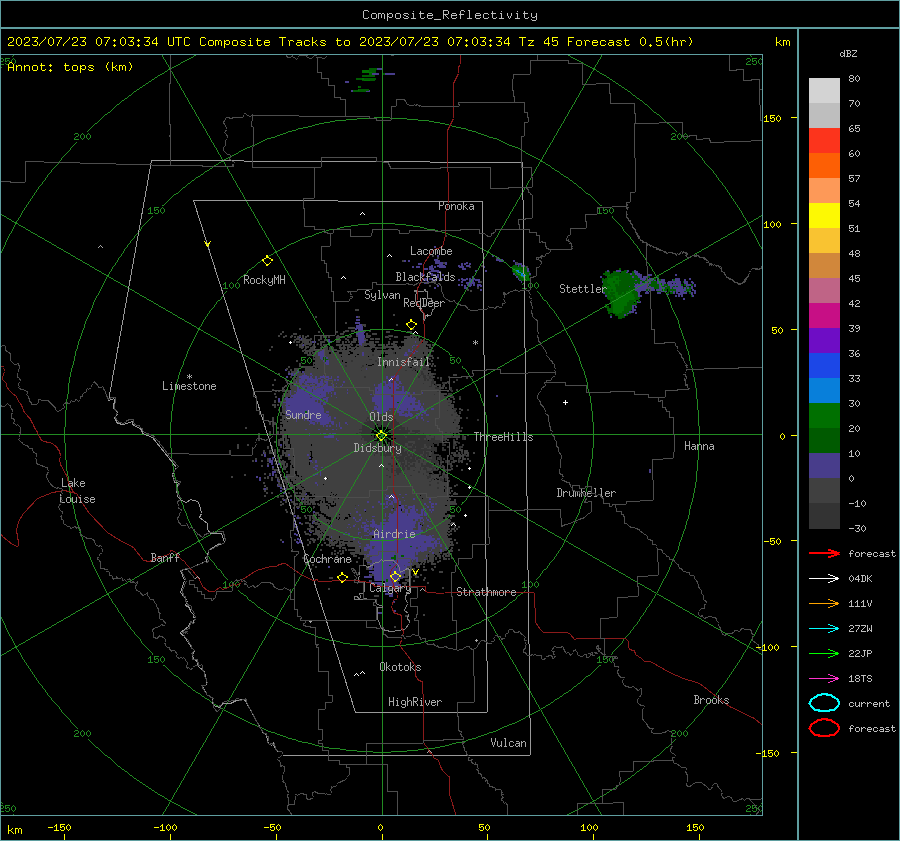
Task: Click yellow diamond marker beside RockyMH
Action: coord(267,261)
